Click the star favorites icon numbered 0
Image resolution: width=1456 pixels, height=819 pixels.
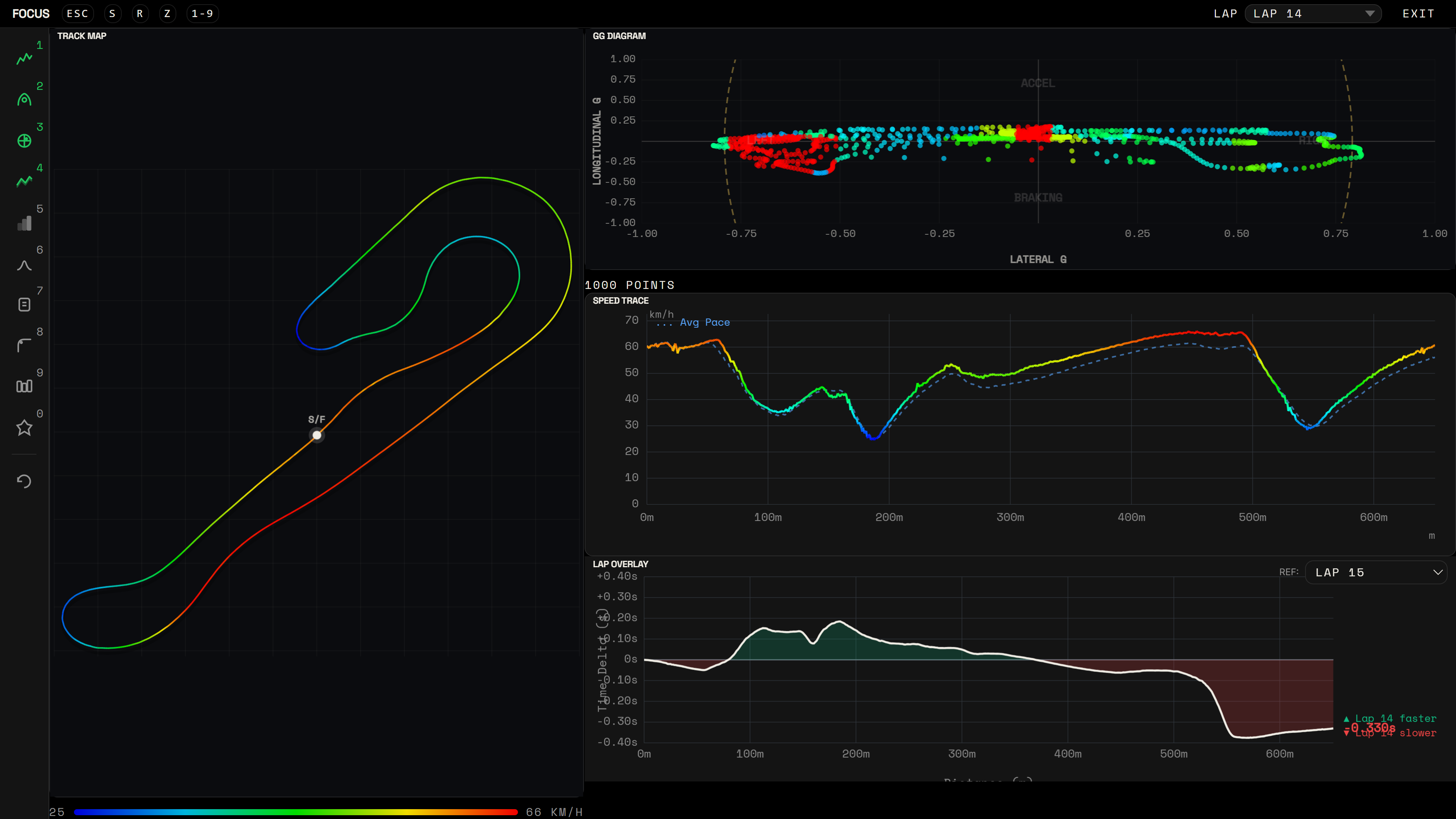[24, 428]
